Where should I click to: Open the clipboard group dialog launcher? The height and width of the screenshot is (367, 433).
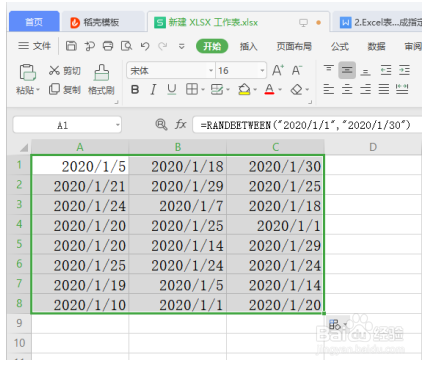117,102
